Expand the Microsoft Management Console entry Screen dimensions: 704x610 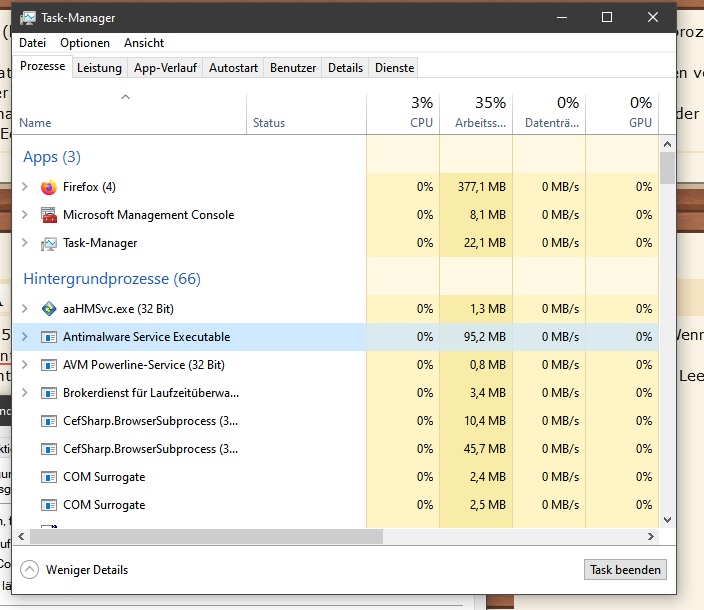(25, 215)
